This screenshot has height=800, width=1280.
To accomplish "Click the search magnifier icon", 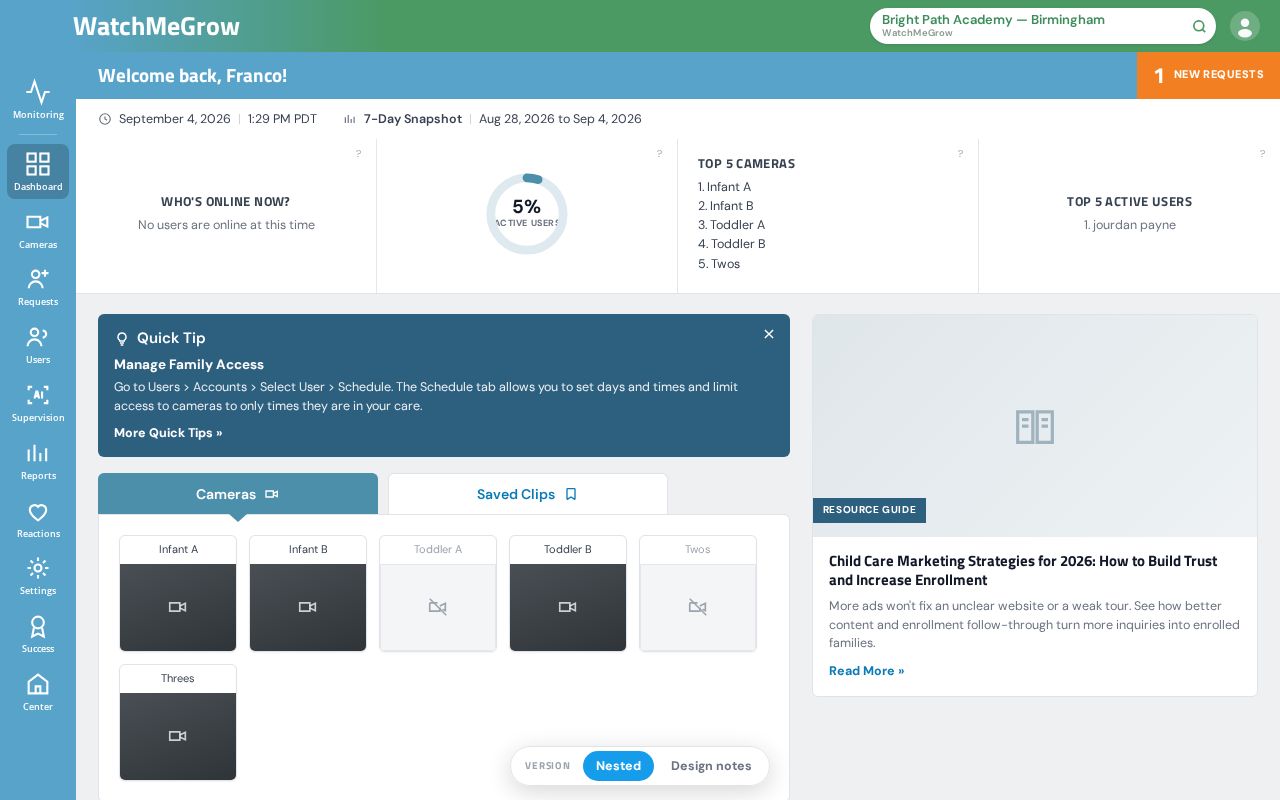I will [1199, 26].
